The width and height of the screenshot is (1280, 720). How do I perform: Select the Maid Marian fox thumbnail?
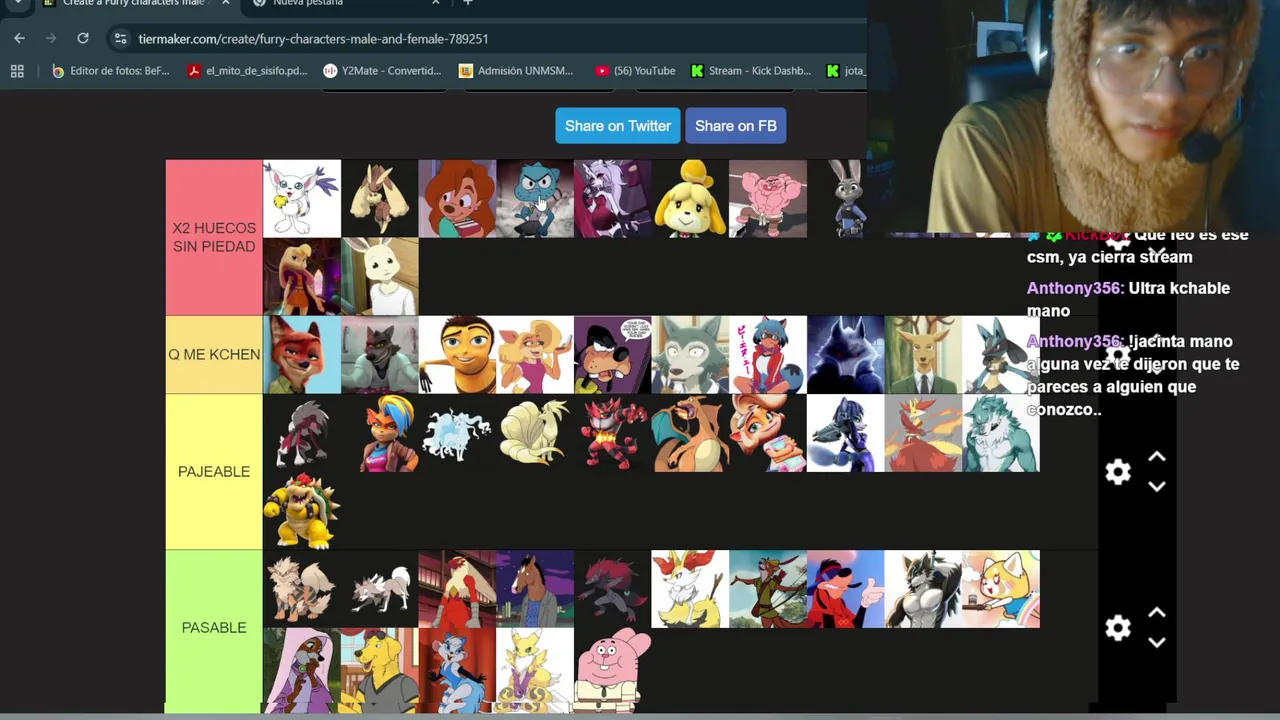click(302, 670)
